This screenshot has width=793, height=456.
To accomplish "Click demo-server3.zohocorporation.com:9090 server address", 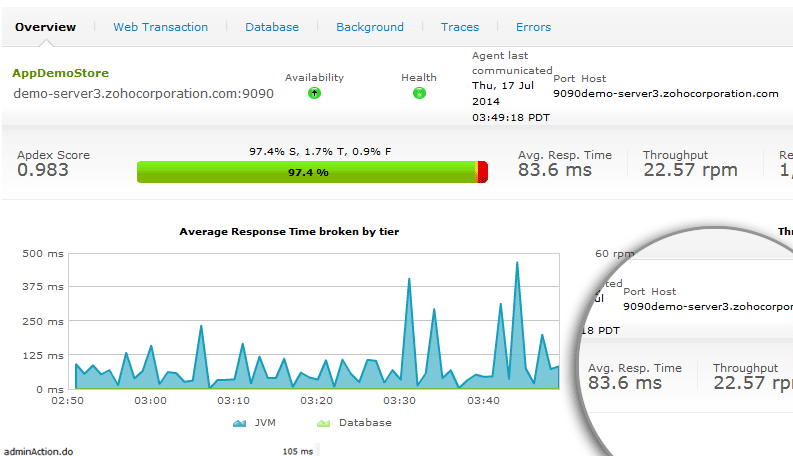I will (x=144, y=94).
